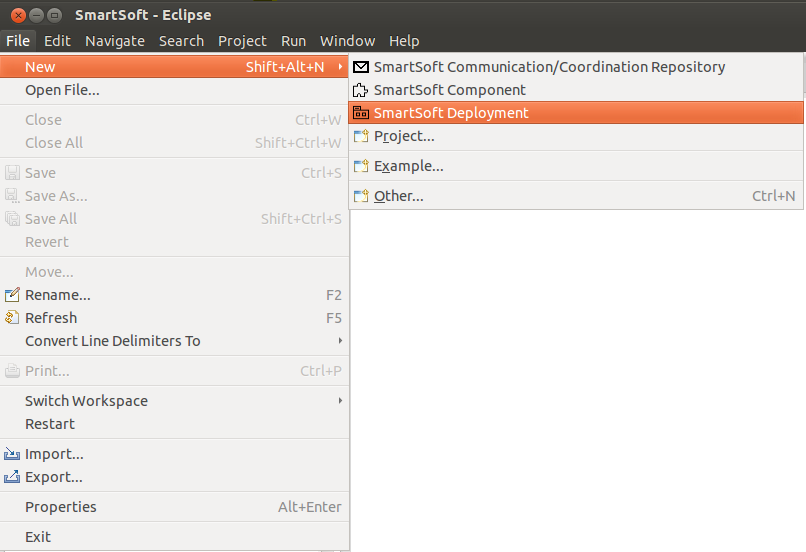The width and height of the screenshot is (806, 552).
Task: Click the Save All icon
Action: (x=12, y=219)
